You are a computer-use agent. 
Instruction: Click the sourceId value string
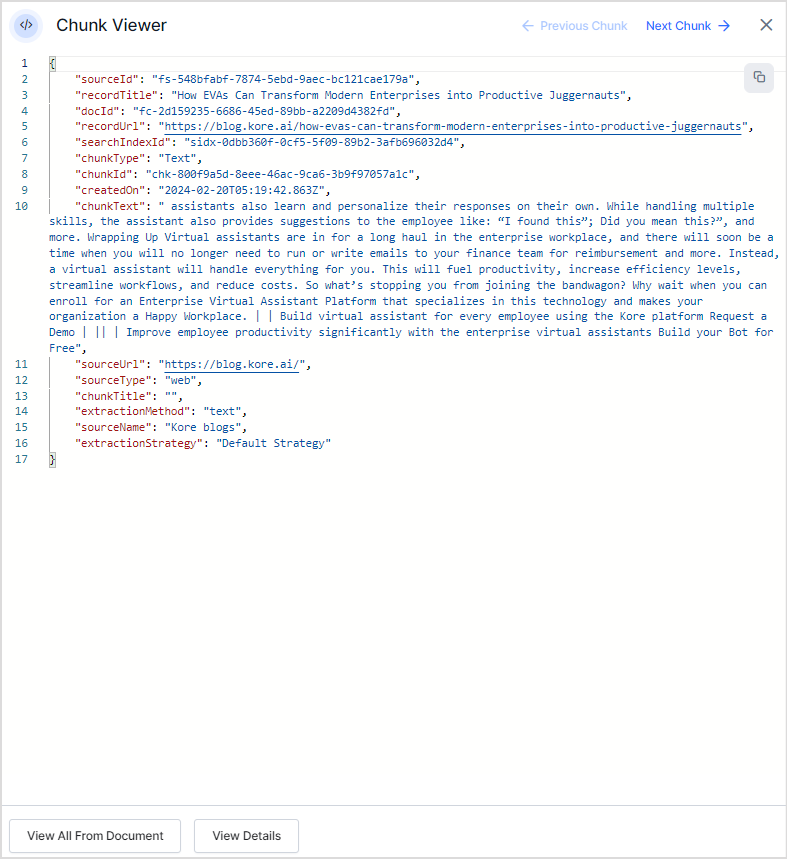(285, 79)
